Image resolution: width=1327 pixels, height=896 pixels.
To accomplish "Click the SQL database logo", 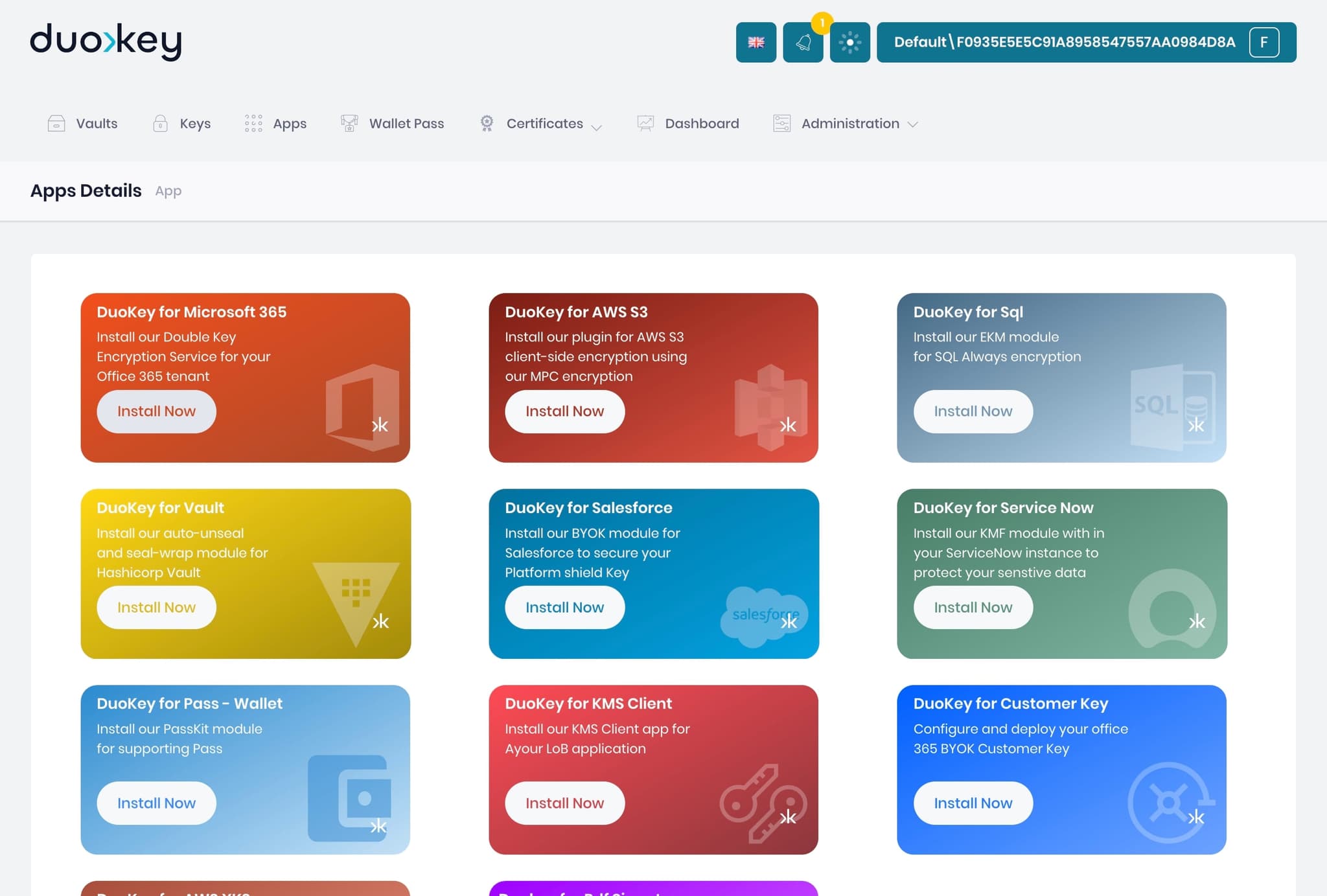I will 1172,408.
